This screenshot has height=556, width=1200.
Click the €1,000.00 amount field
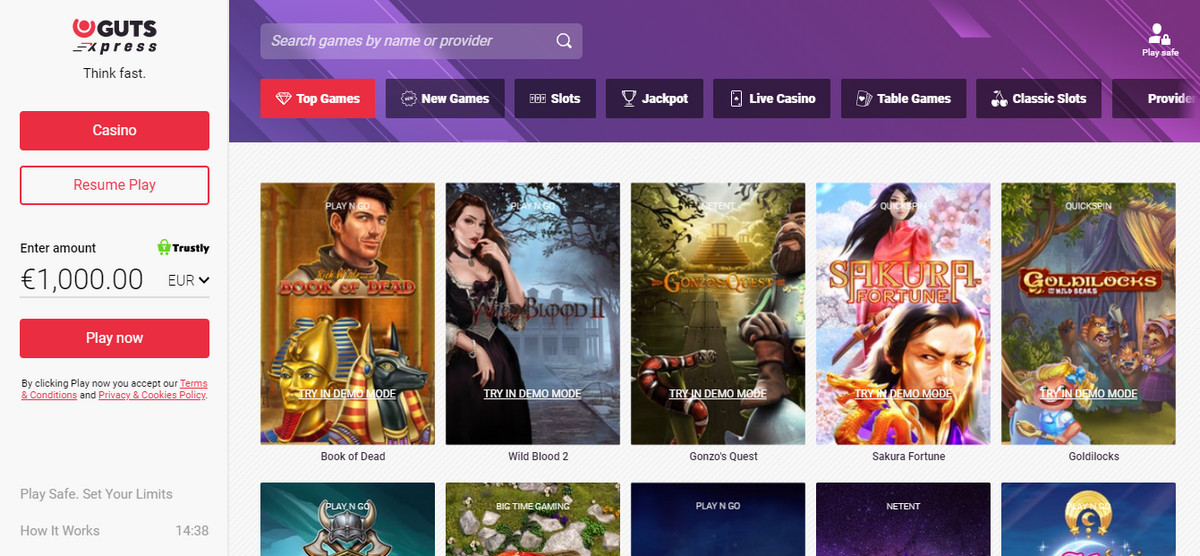pos(82,280)
